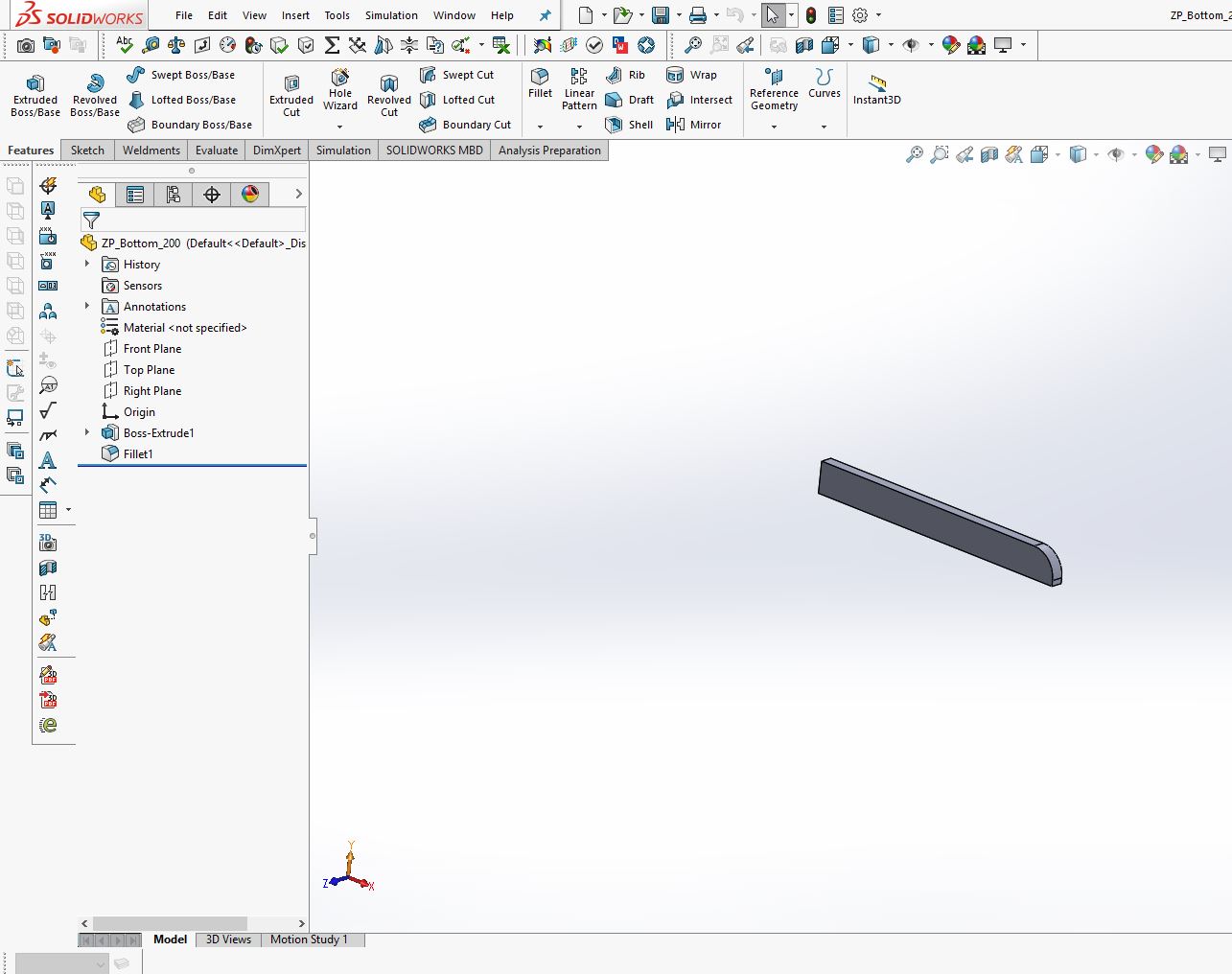Open the Hole Wizard tool
Viewport: 1232px width, 974px height.
tap(340, 89)
